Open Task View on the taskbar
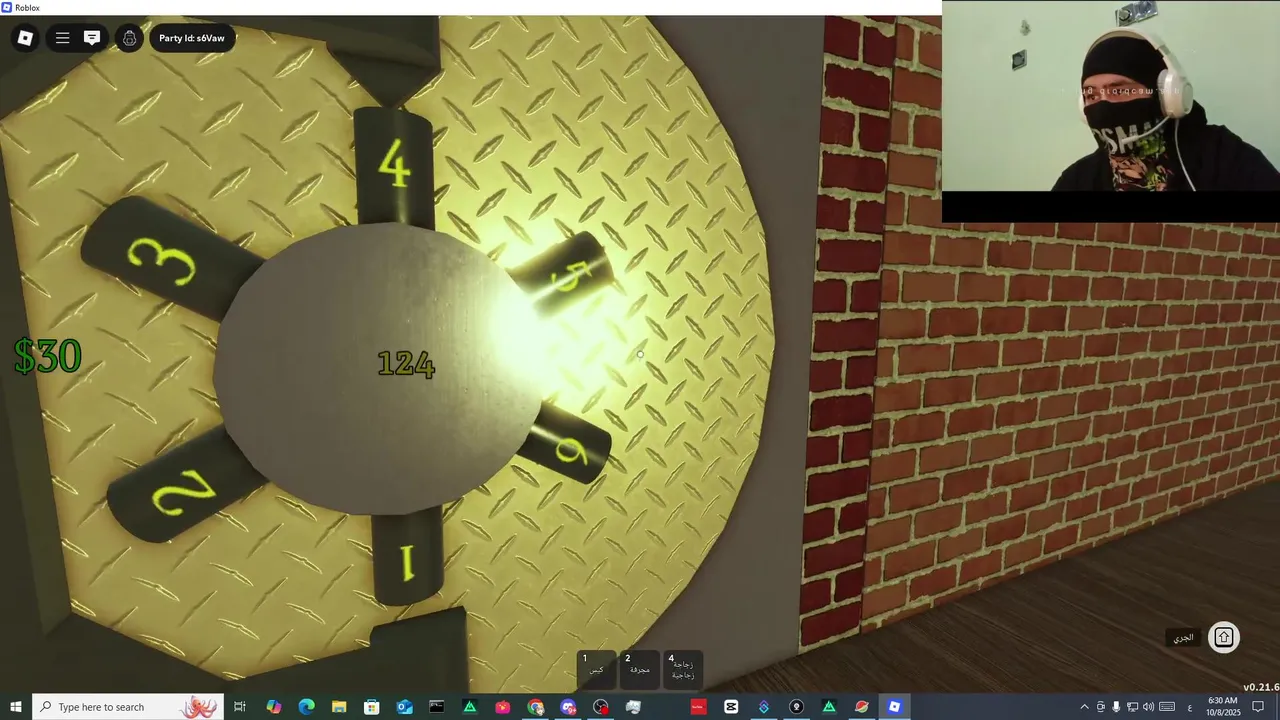Viewport: 1280px width, 720px height. [240, 707]
